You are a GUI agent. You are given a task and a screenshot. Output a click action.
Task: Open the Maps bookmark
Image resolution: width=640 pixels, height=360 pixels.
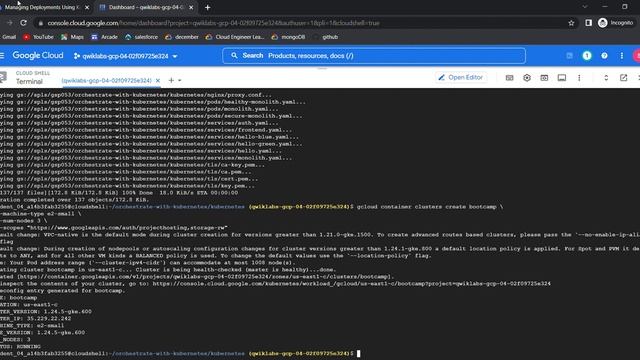(72, 37)
